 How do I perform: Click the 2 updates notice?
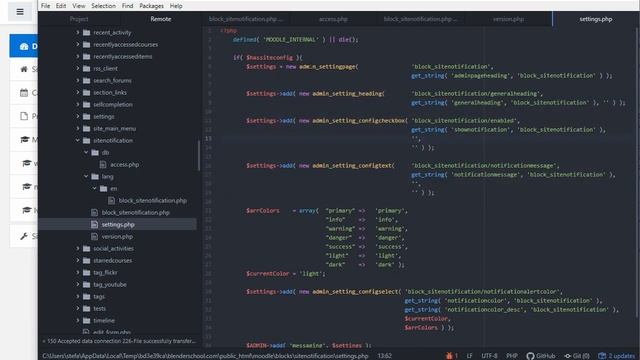click(617, 356)
